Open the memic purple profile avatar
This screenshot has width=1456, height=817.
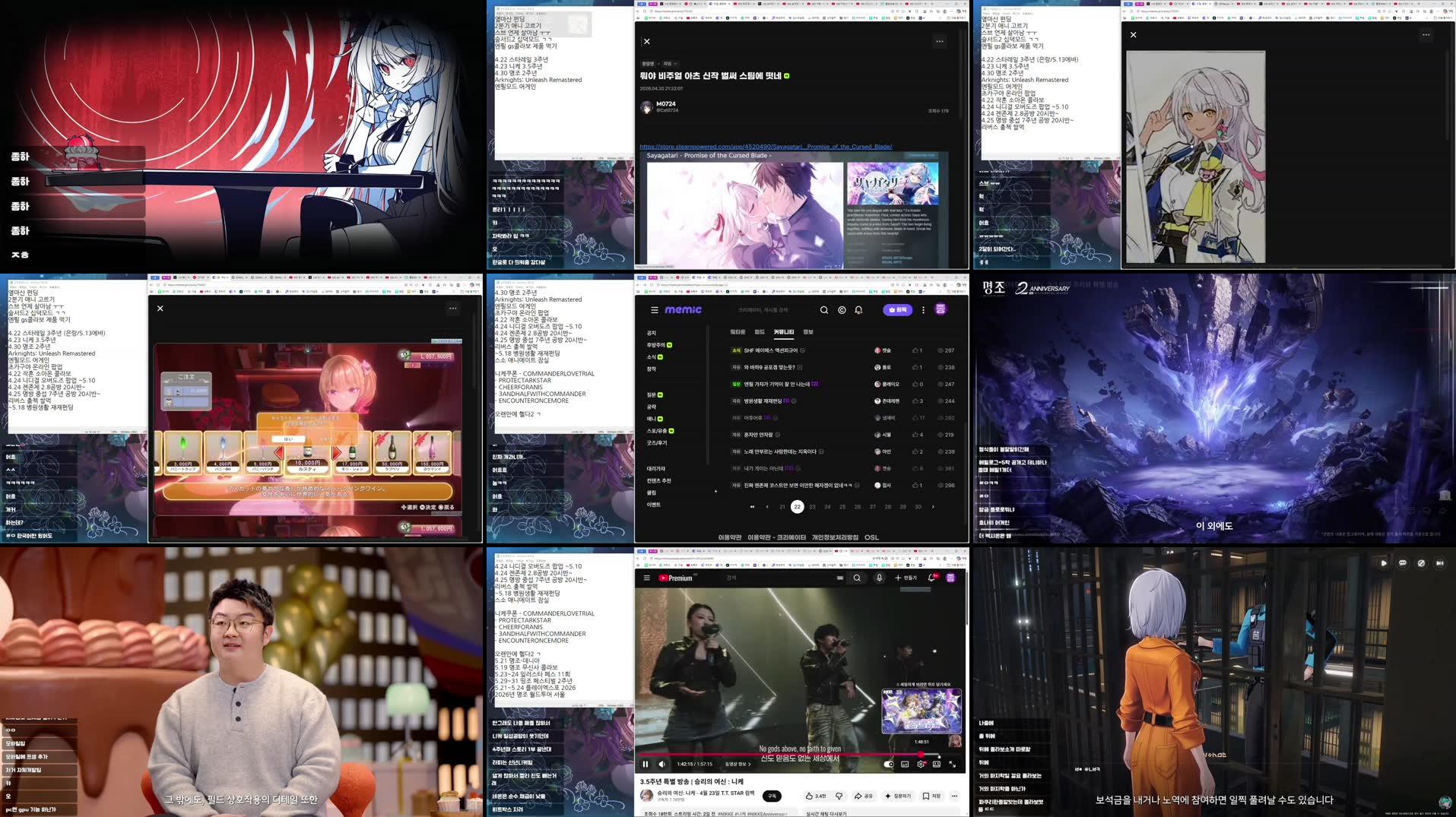[x=941, y=309]
